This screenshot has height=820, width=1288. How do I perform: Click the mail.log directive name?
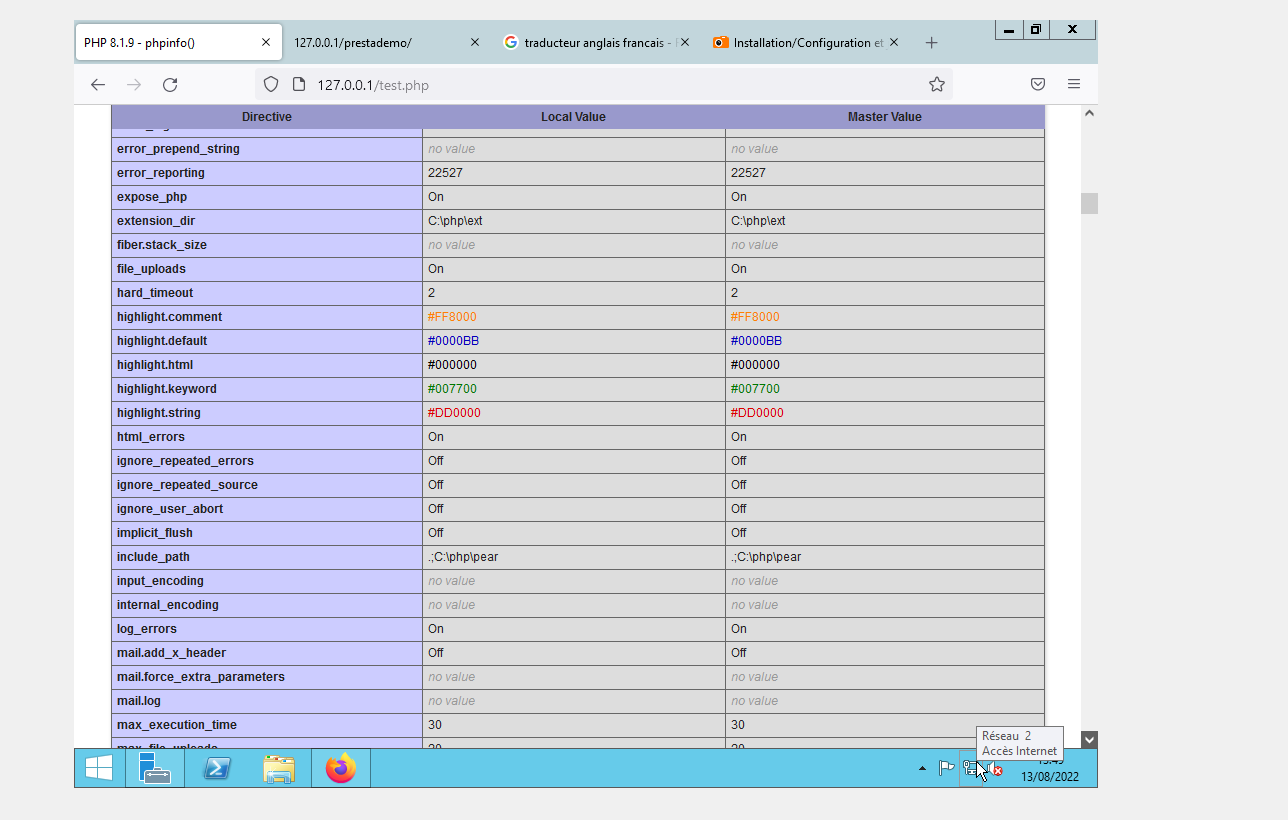tap(139, 701)
